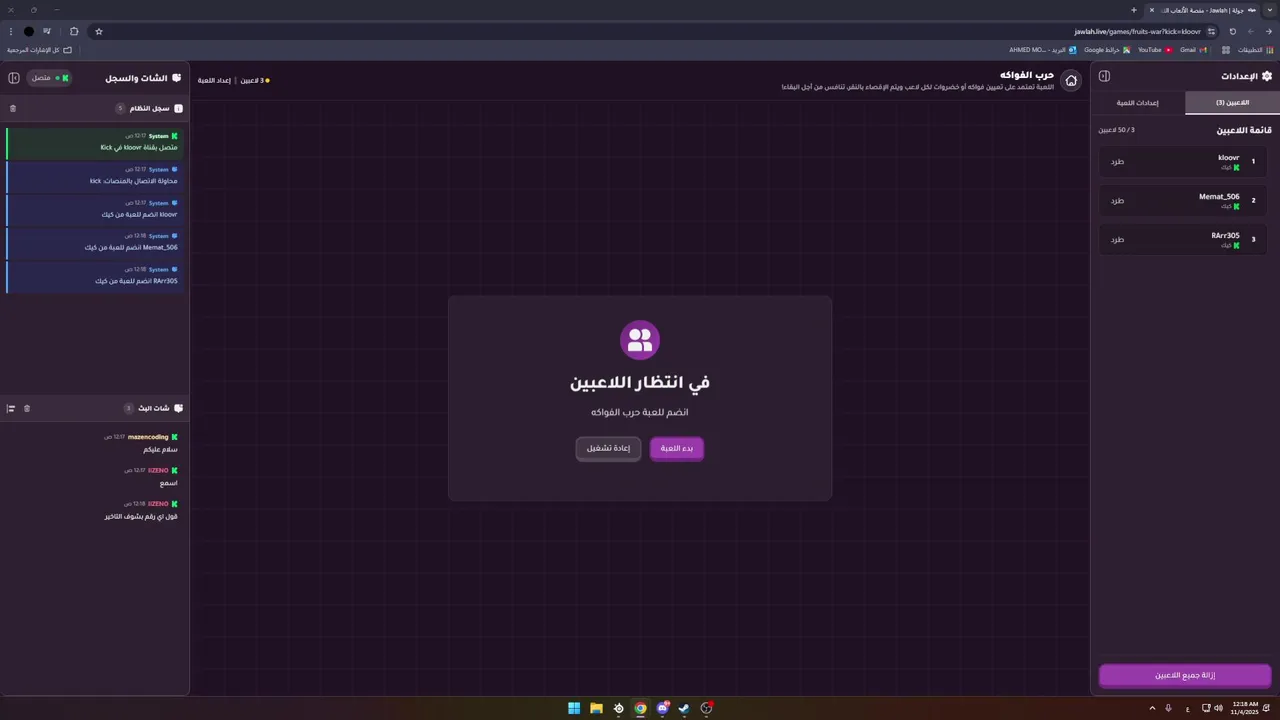The width and height of the screenshot is (1280, 720).
Task: Open the Windows Start menu
Action: tap(574, 708)
